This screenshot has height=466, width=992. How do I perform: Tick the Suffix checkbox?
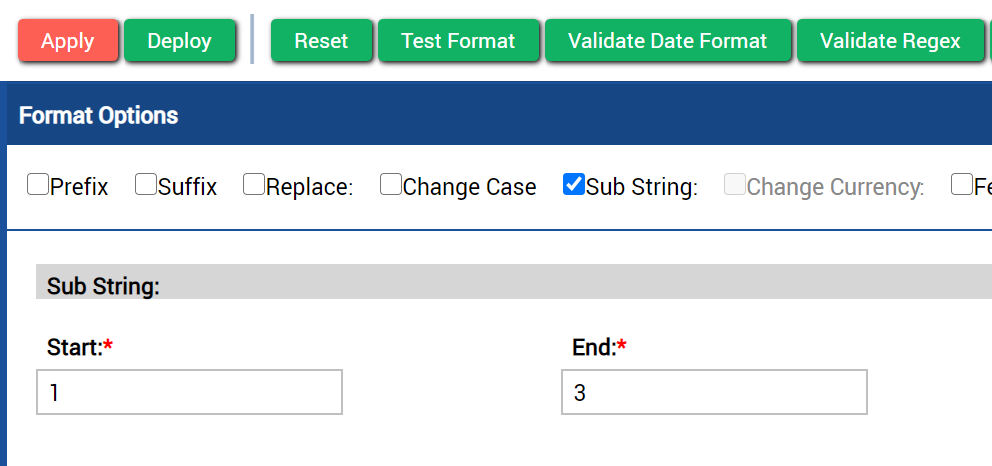pyautogui.click(x=146, y=185)
